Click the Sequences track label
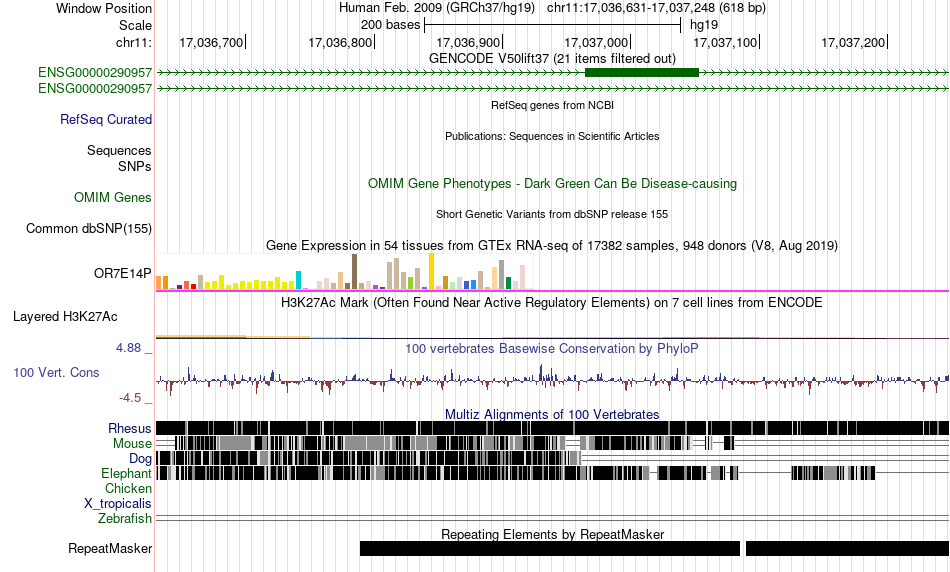Image resolution: width=950 pixels, height=572 pixels. 119,150
